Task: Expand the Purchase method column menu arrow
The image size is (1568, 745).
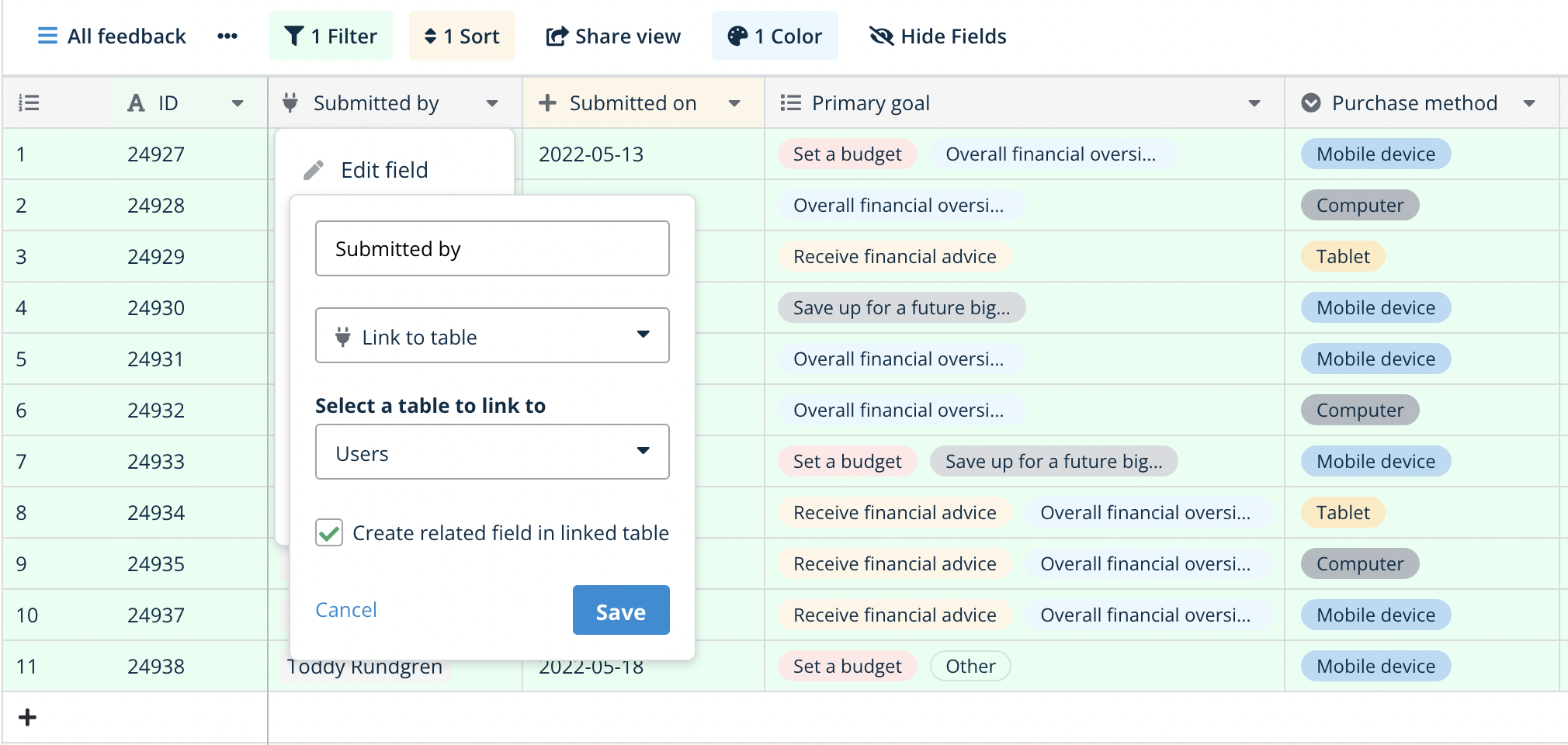Action: tap(1528, 103)
